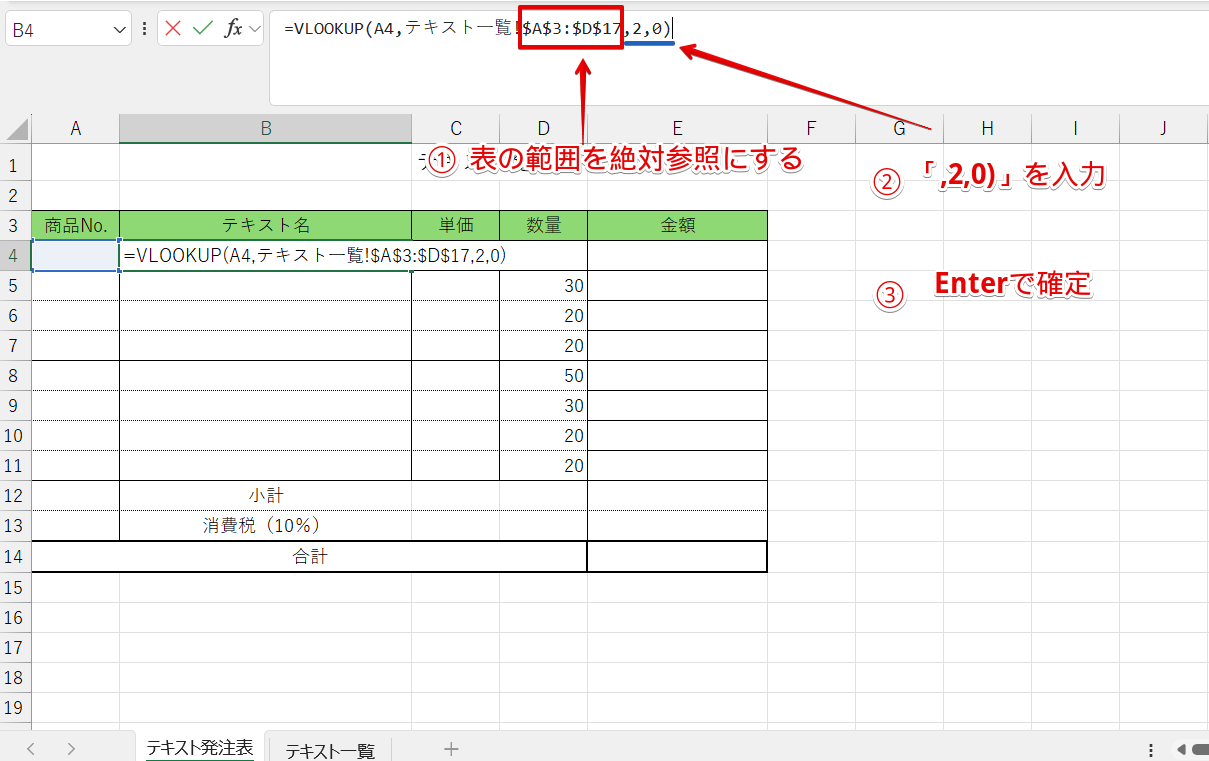
Task: Select row 14 header
Action: click(15, 556)
